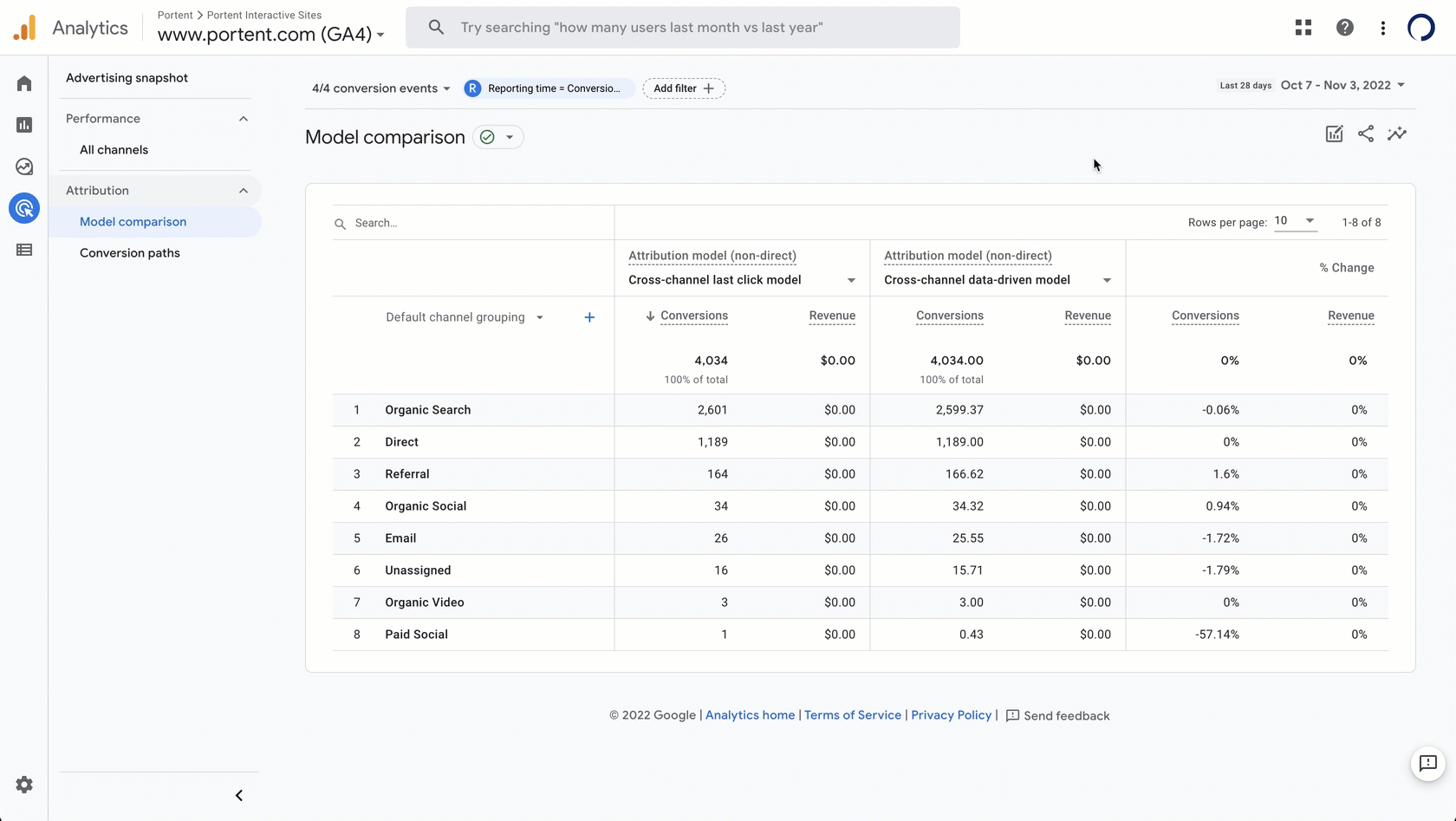Click the -57.14% change value
The width and height of the screenshot is (1456, 821).
coord(1217,635)
